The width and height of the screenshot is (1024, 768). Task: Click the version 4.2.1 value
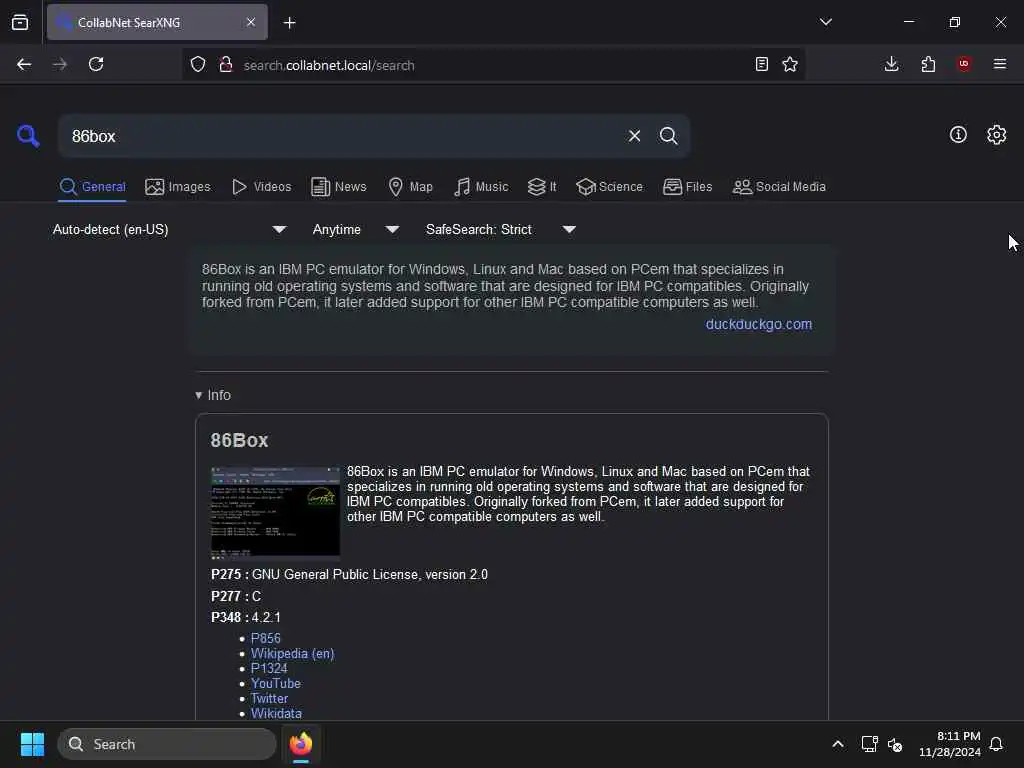coord(266,617)
